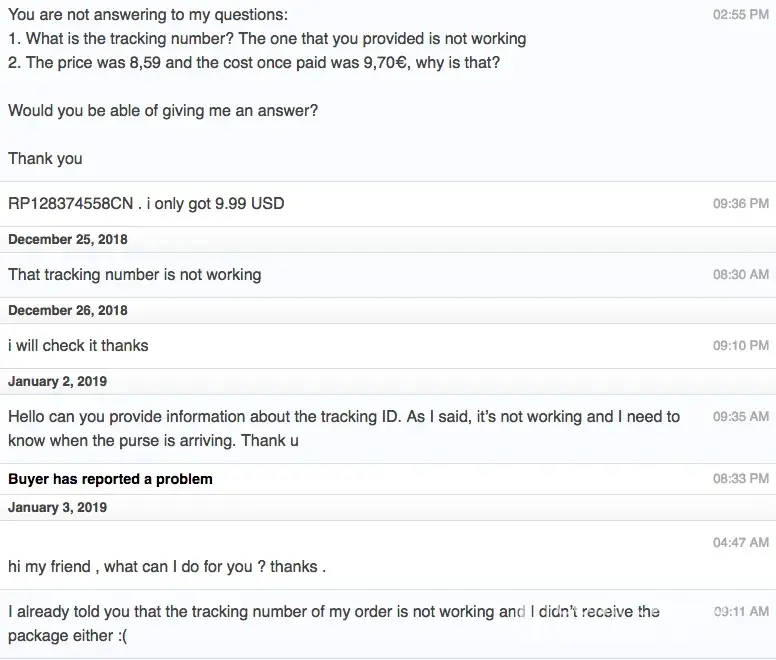Click the 08:30 AM timestamp
776x660 pixels.
click(740, 275)
